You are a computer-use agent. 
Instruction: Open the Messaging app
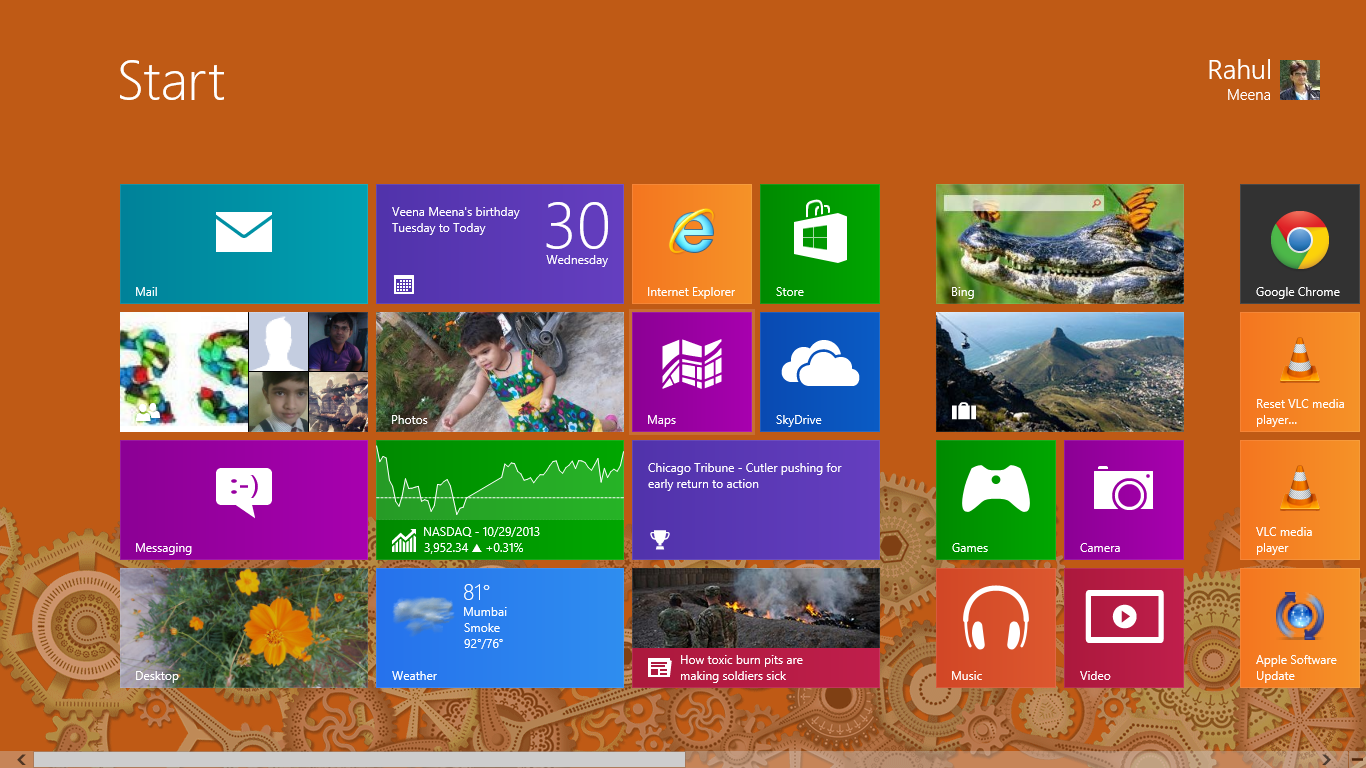point(243,499)
